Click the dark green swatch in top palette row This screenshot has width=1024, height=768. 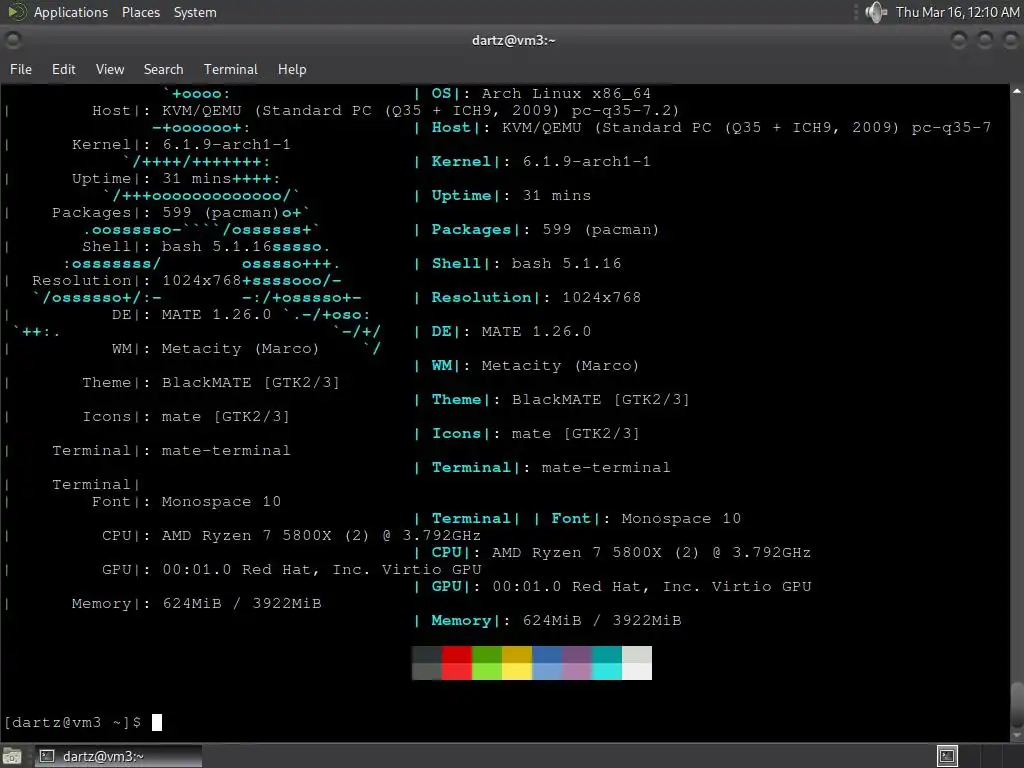pyautogui.click(x=487, y=654)
